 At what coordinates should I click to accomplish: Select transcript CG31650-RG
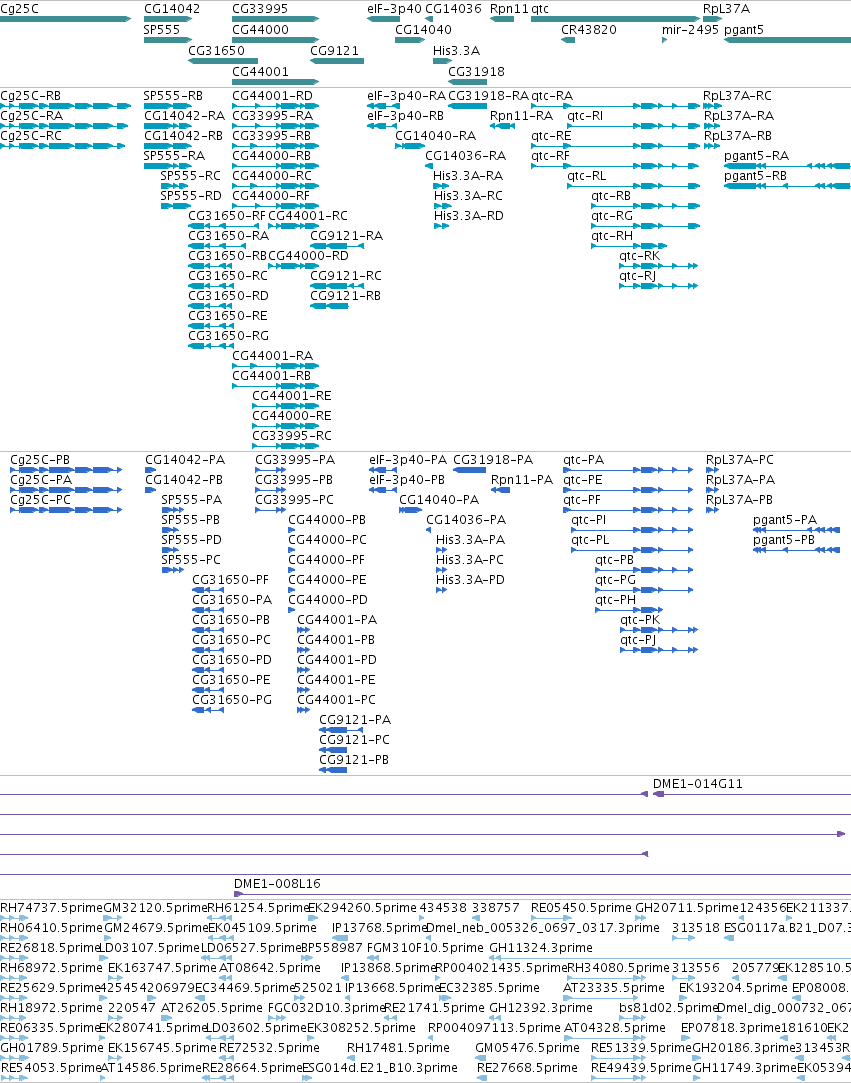coord(228,336)
